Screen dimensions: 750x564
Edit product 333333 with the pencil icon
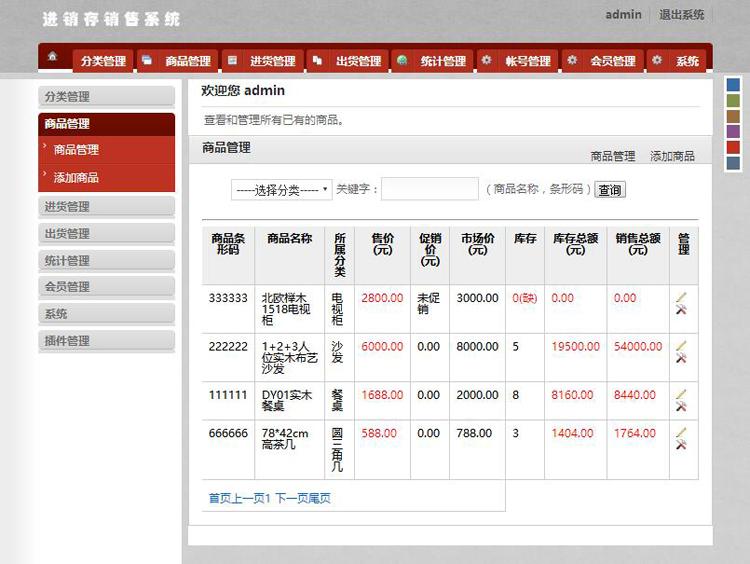(x=681, y=297)
